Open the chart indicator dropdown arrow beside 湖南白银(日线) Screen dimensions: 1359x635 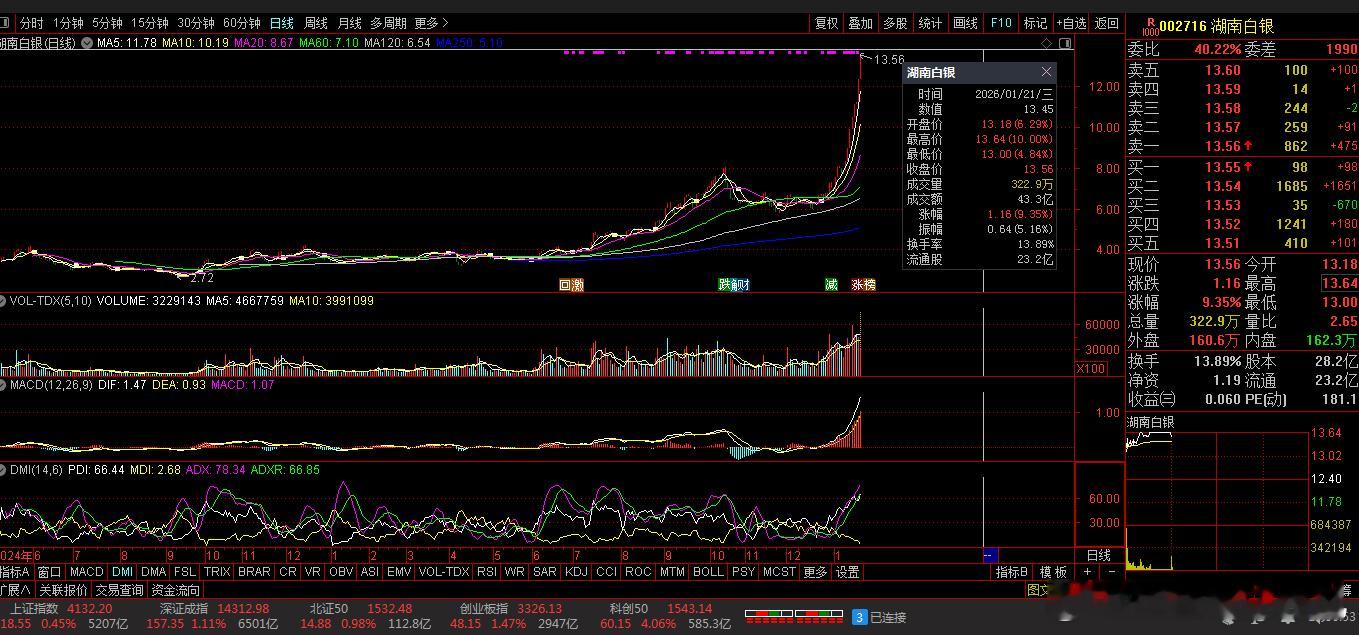tap(87, 43)
